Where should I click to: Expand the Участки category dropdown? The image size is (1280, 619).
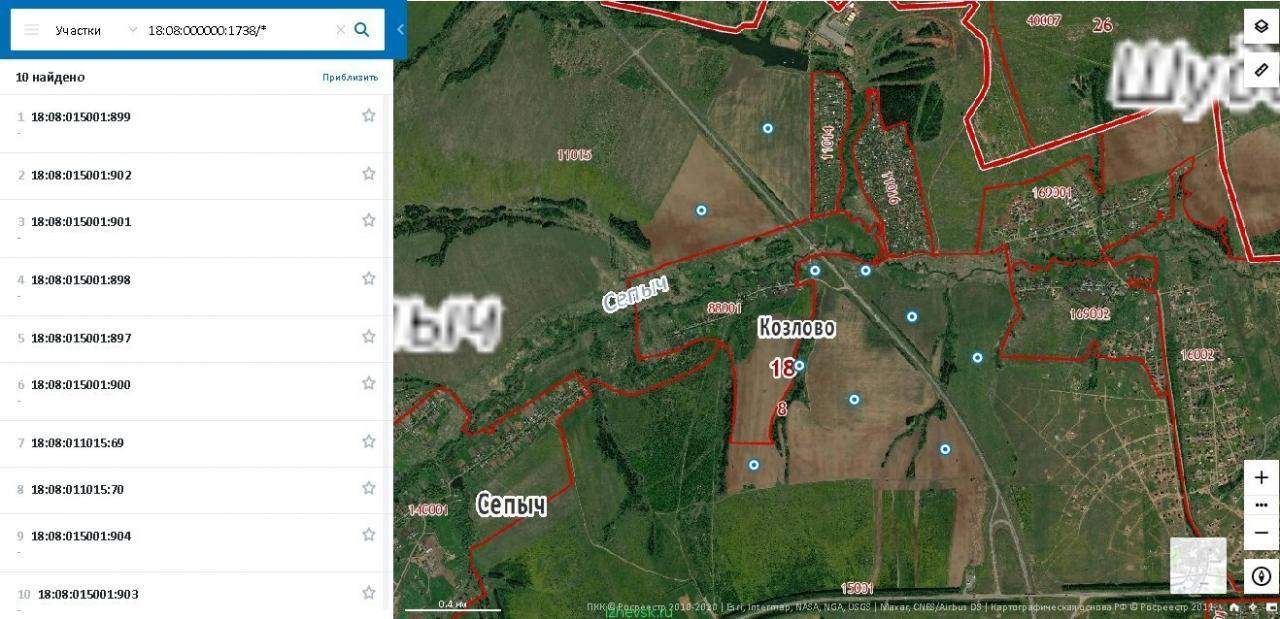click(x=133, y=30)
